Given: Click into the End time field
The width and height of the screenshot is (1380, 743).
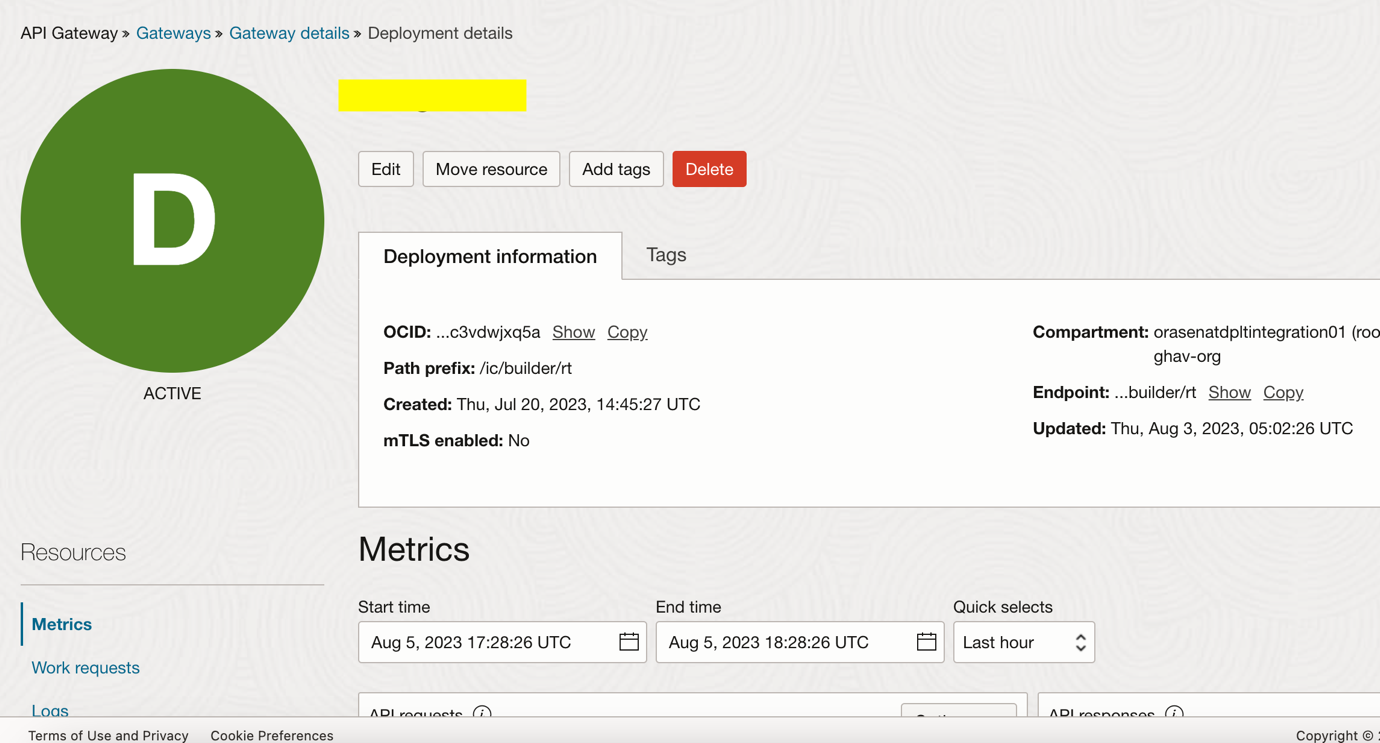Looking at the screenshot, I should (x=783, y=642).
